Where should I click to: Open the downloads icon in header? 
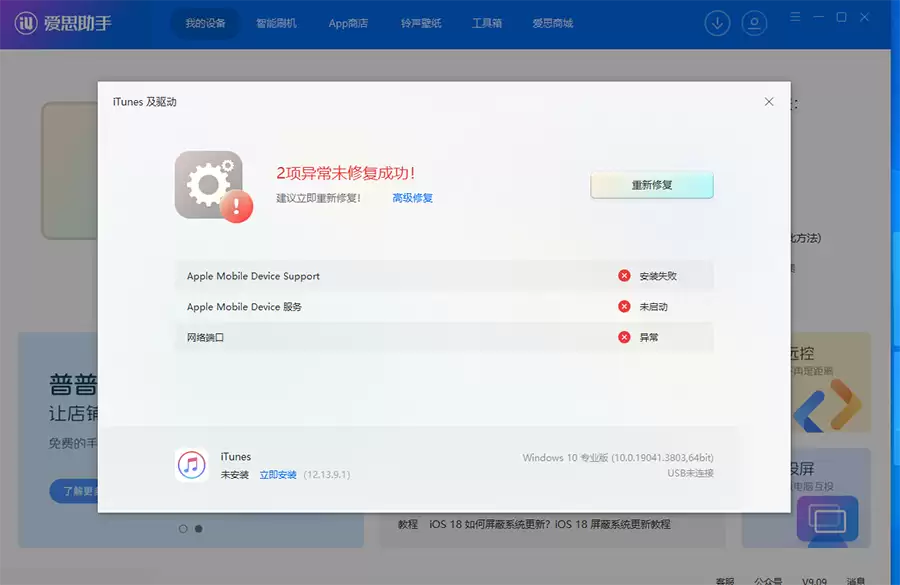(717, 24)
